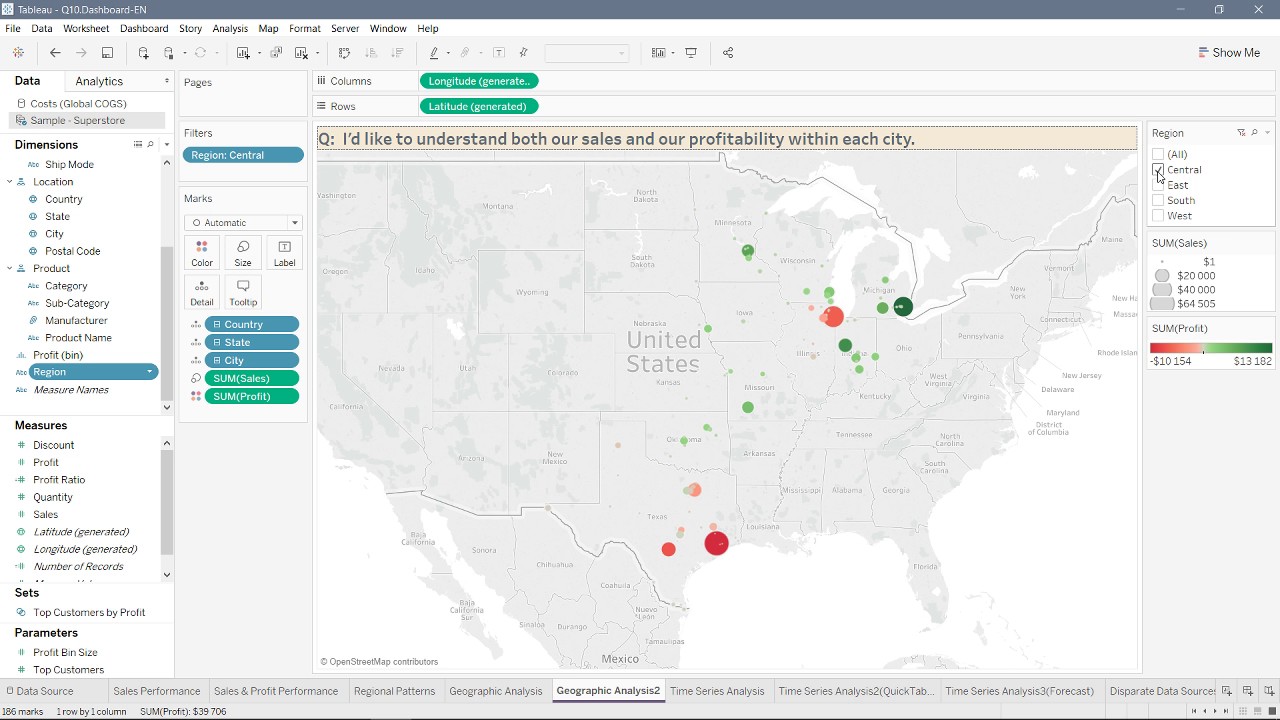The image size is (1280, 720).
Task: Open the Tooltip marks card button
Action: pyautogui.click(x=243, y=292)
